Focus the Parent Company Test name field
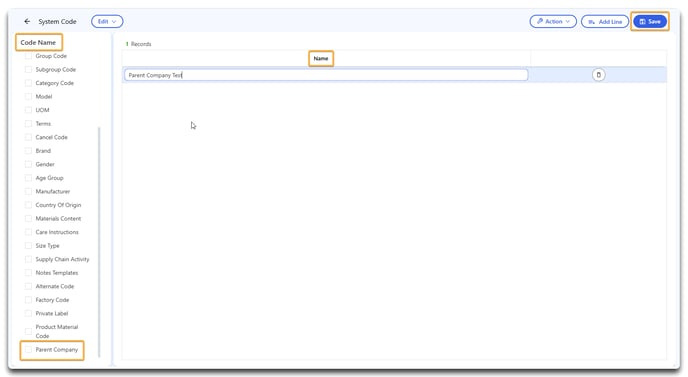 point(326,75)
